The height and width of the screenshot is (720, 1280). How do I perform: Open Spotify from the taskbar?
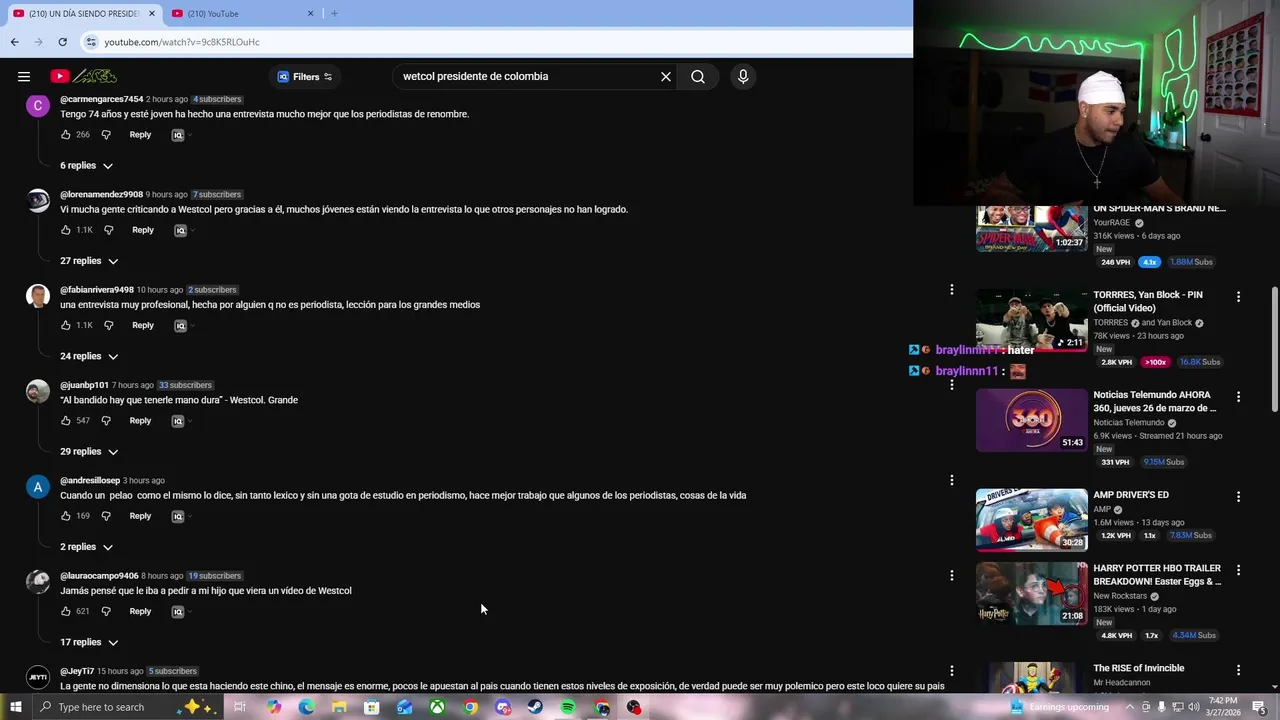[568, 707]
